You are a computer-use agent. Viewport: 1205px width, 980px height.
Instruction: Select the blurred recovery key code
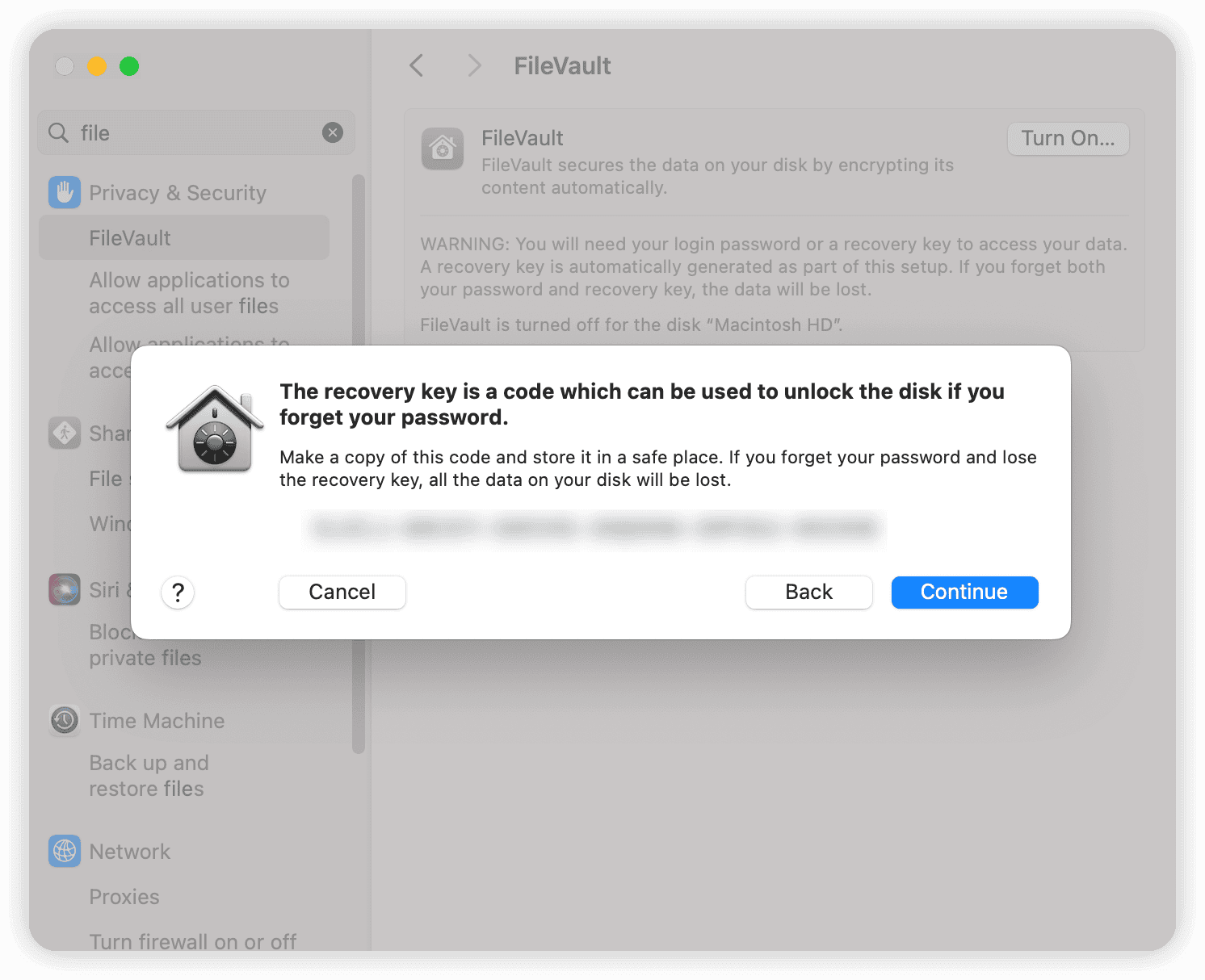[596, 528]
